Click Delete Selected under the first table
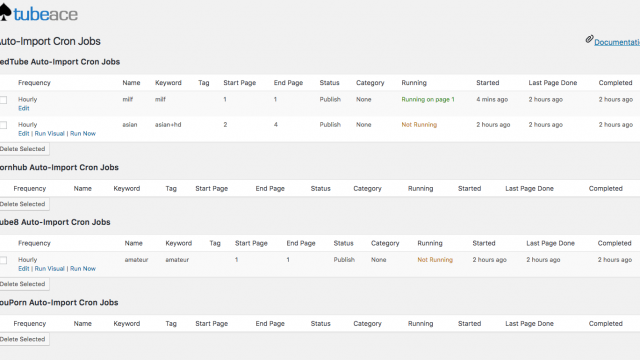 [24, 149]
